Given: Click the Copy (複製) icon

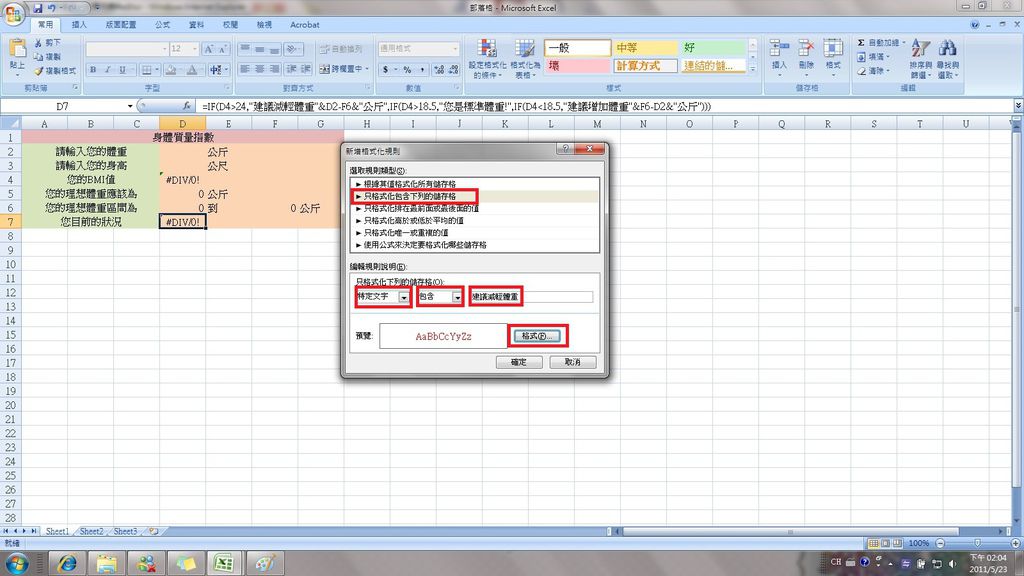Looking at the screenshot, I should pos(39,57).
